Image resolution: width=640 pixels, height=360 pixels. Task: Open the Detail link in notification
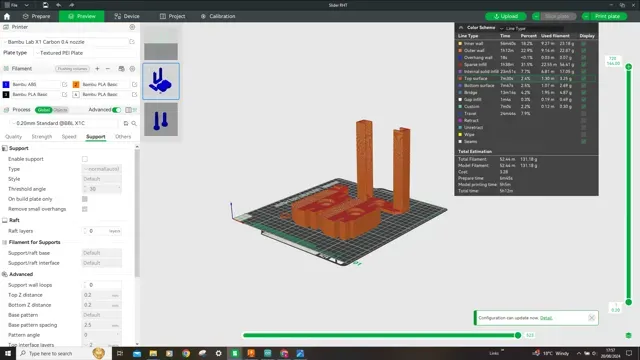(546, 318)
